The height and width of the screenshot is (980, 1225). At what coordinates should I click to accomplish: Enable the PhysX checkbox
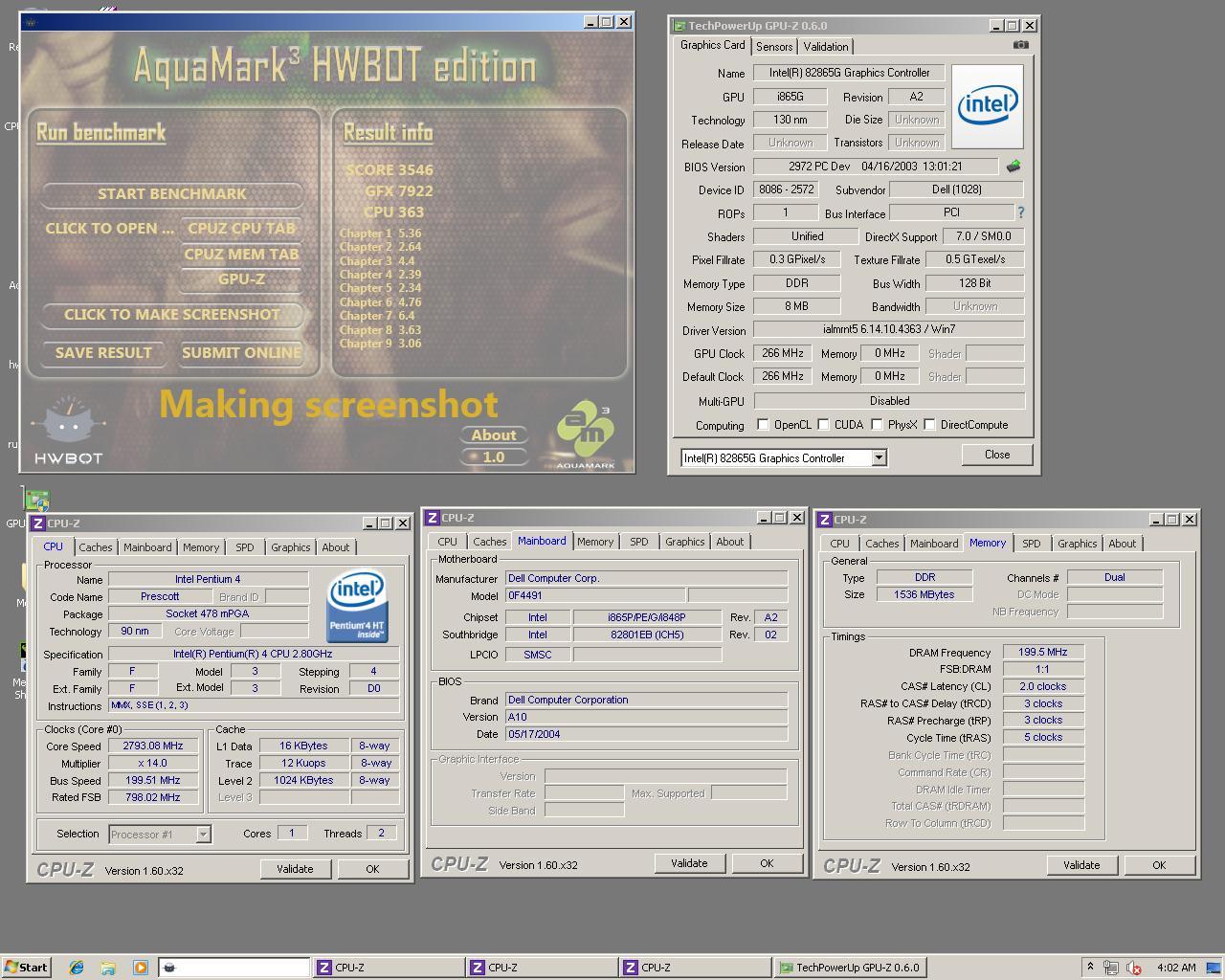click(x=877, y=425)
